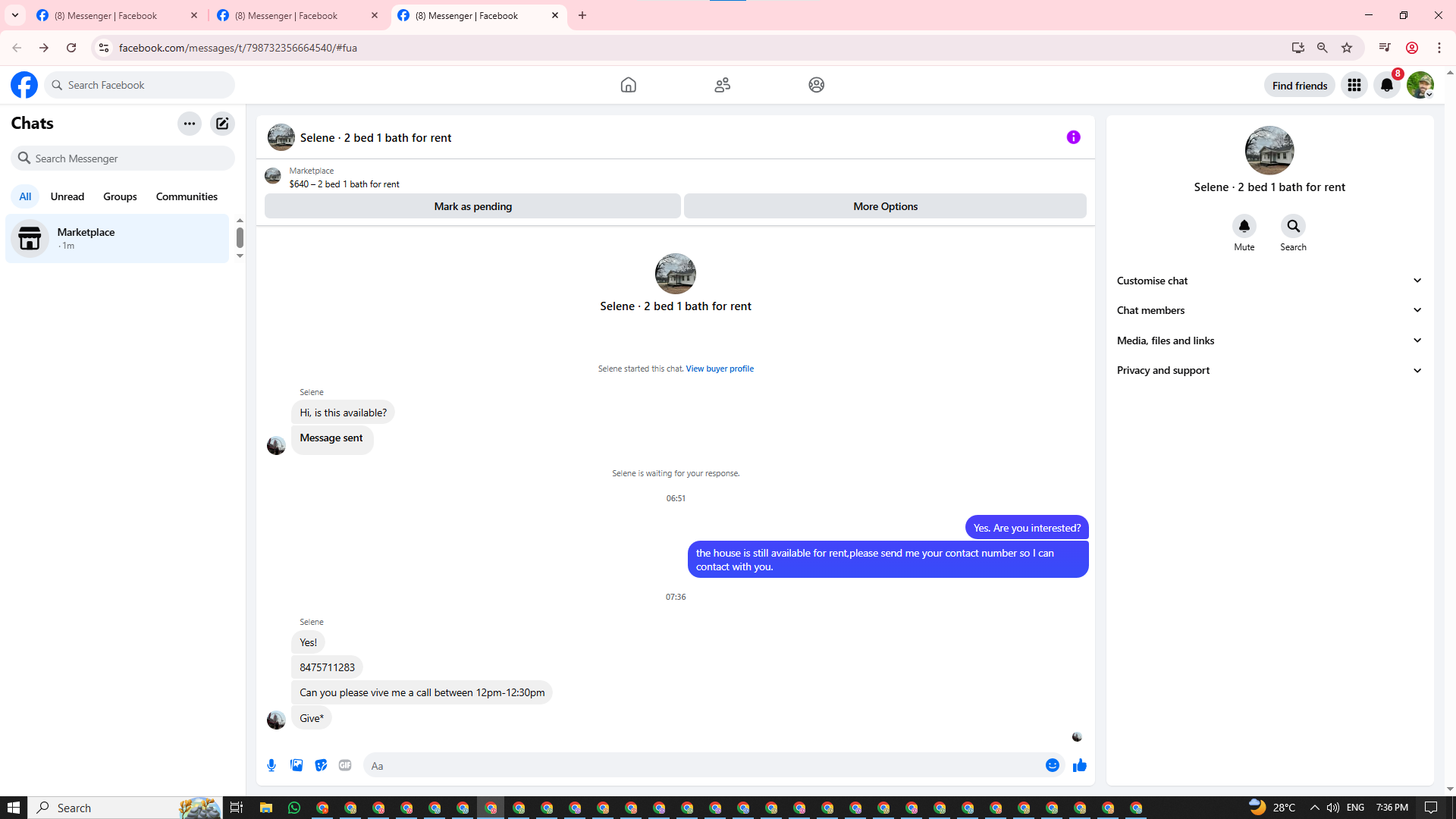Viewport: 1456px width, 819px height.
Task: Toggle the conversation information panel icon
Action: [x=1073, y=137]
